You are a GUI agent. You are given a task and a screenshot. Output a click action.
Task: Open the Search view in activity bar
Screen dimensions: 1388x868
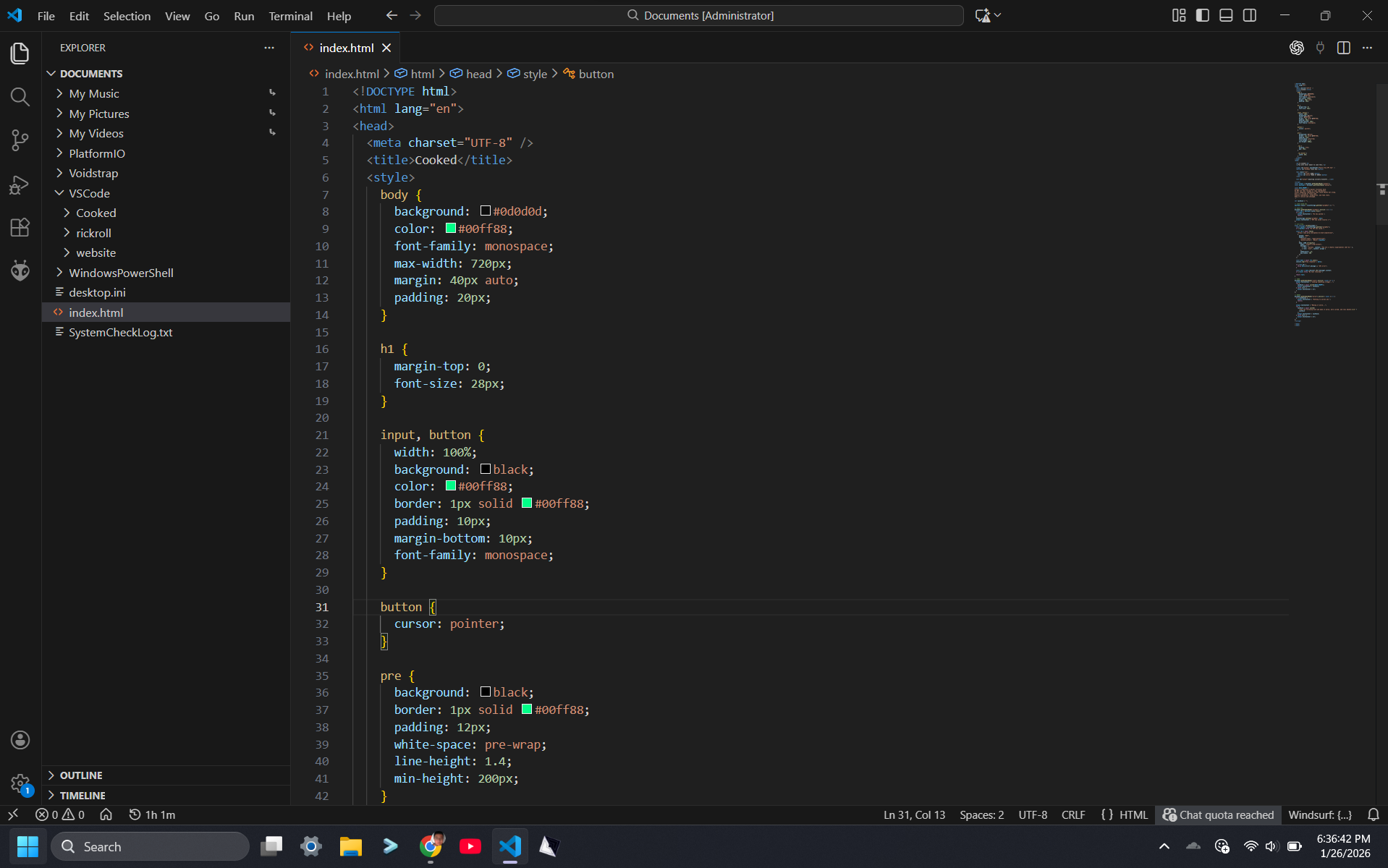click(x=20, y=97)
